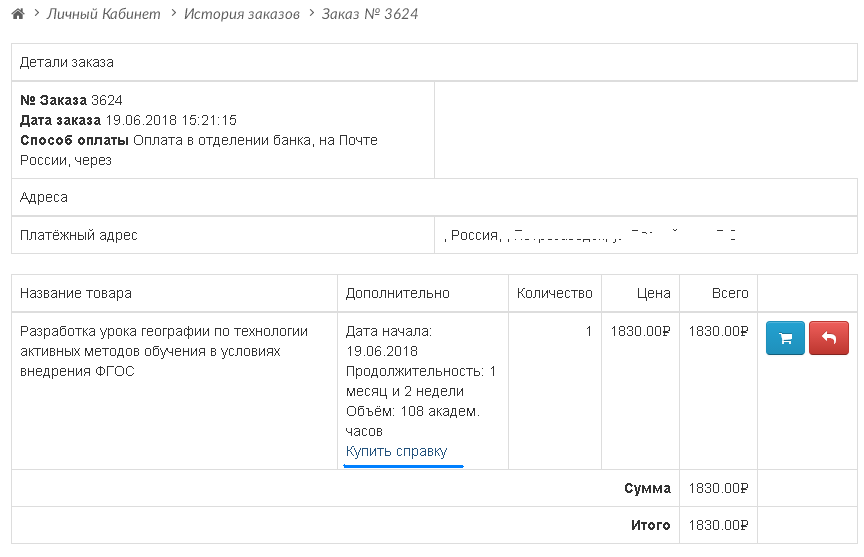The image size is (864, 557).
Task: Click the Платёжный адрес label
Action: tap(79, 236)
